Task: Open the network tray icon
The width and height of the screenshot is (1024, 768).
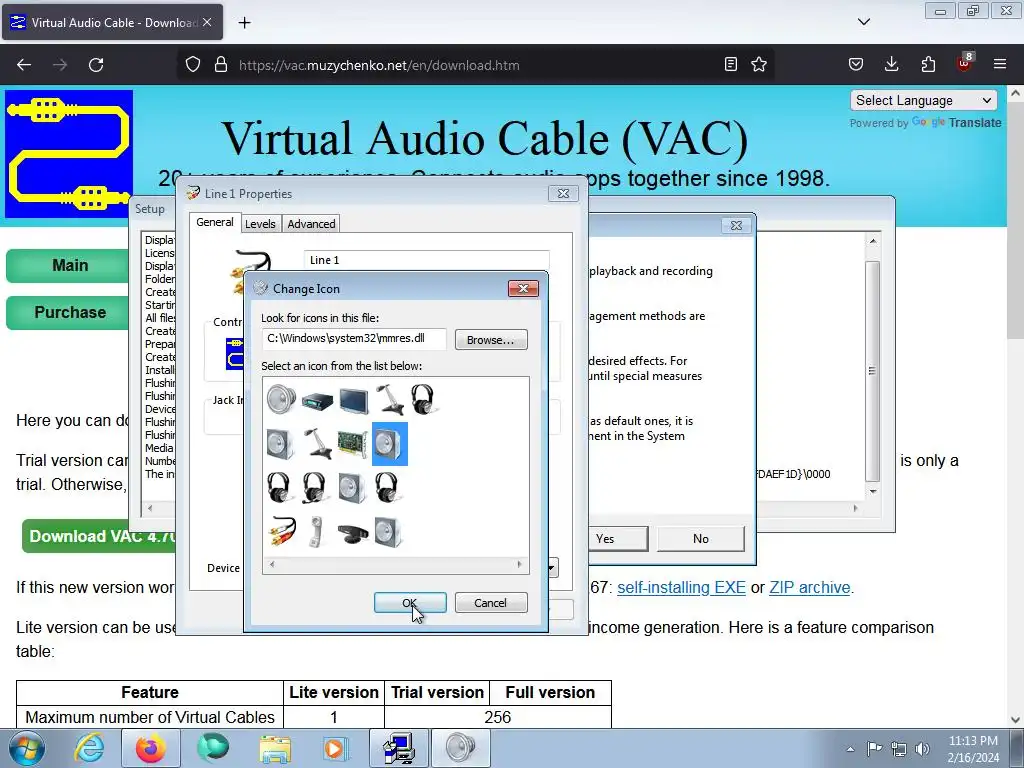Action: [899, 749]
